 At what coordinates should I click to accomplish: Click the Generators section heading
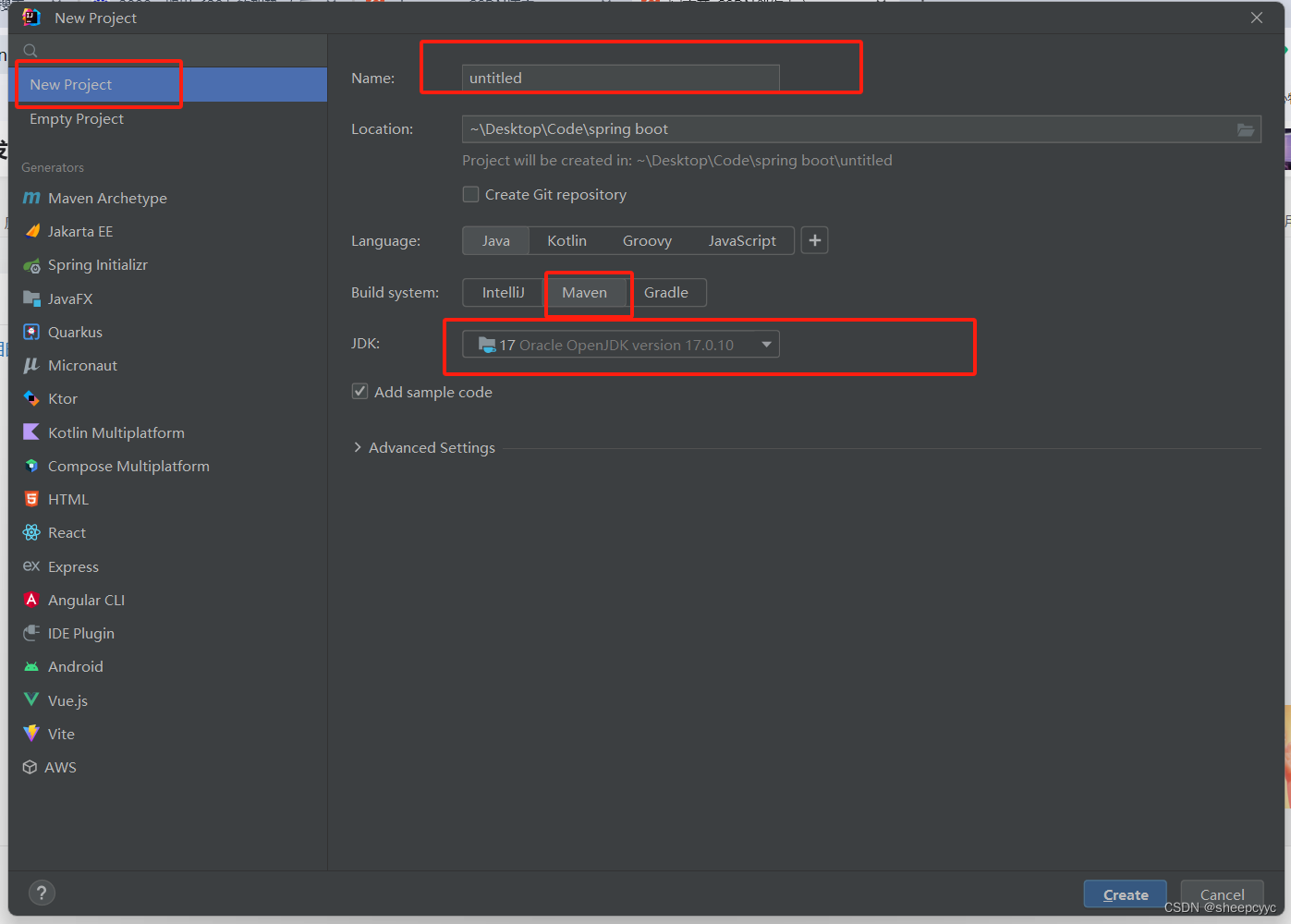click(x=53, y=167)
